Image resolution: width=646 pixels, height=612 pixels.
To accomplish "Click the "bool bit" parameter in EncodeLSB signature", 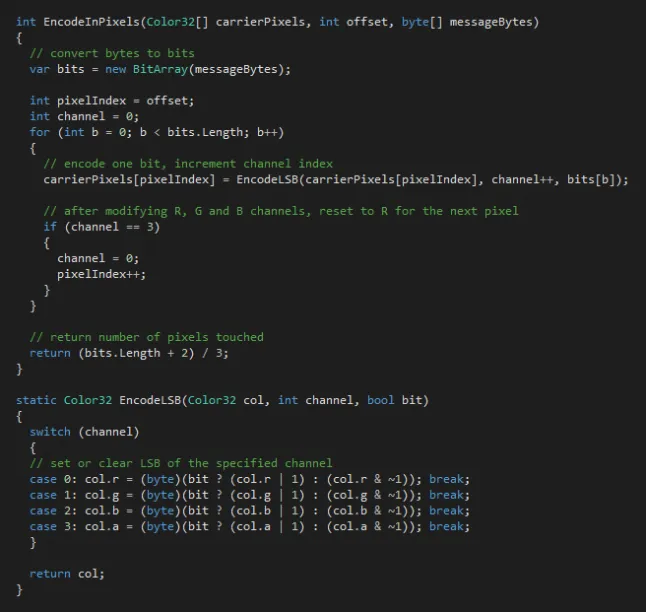I will [394, 401].
